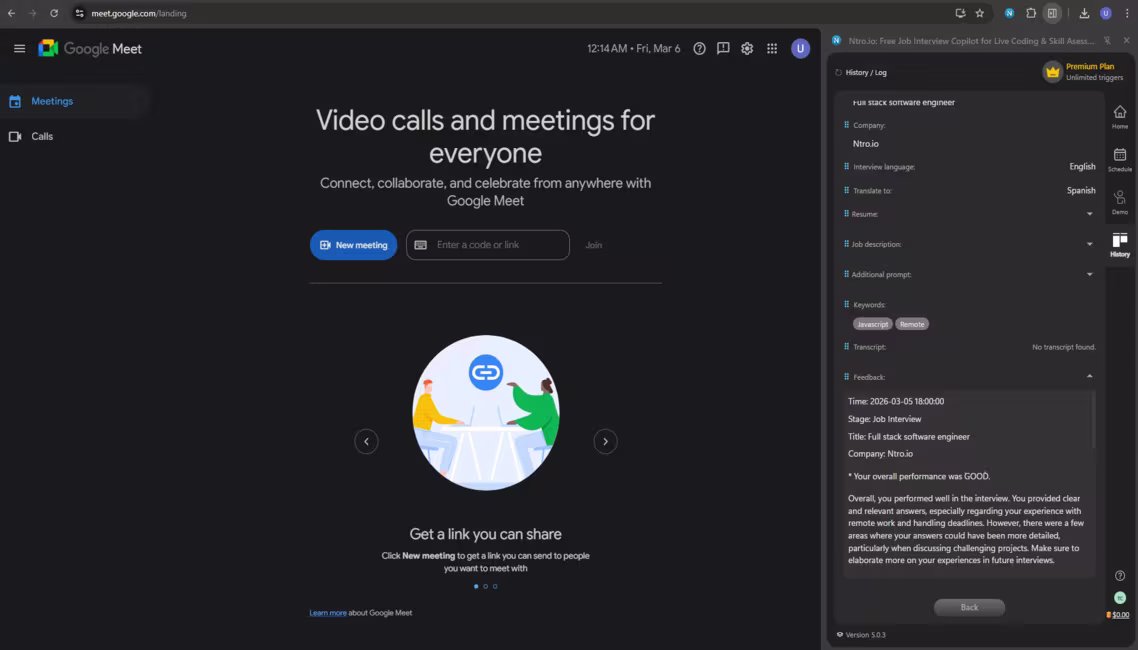Select Meetings in the Meet sidebar
This screenshot has width=1138, height=650.
[x=73, y=101]
